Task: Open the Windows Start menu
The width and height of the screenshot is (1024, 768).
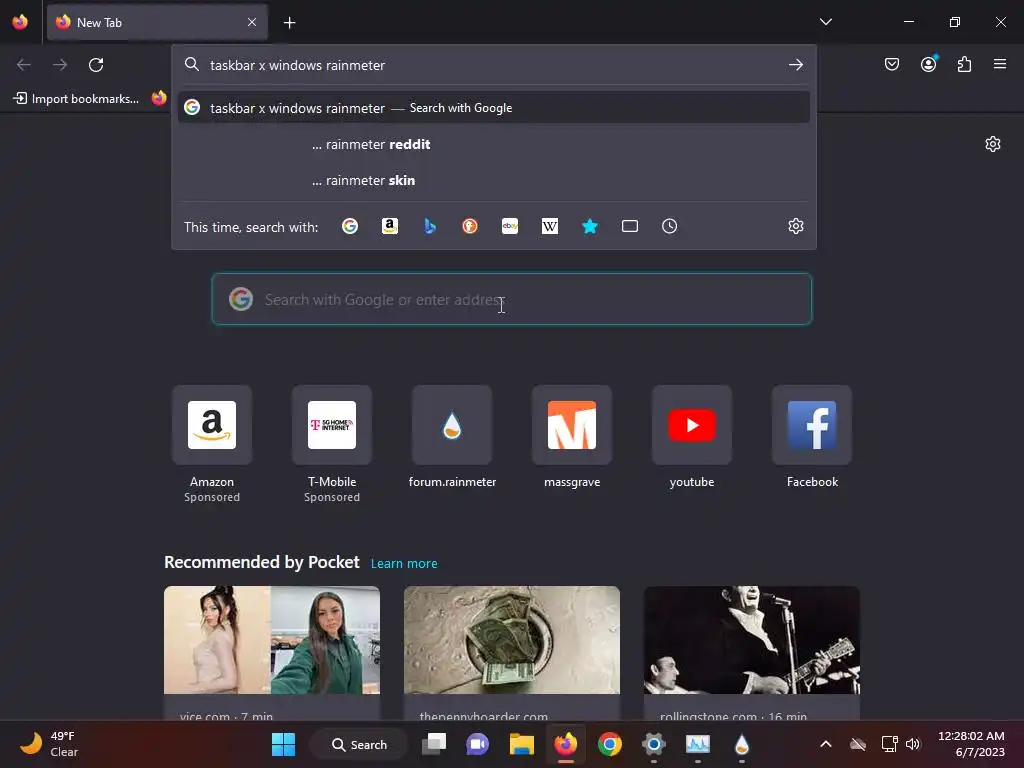Action: (283, 744)
